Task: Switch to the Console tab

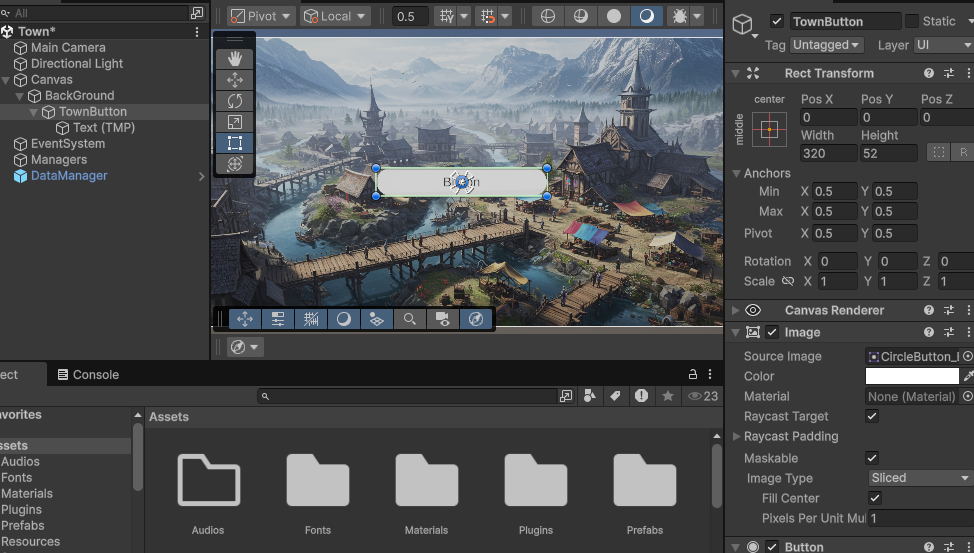Action: tap(87, 375)
